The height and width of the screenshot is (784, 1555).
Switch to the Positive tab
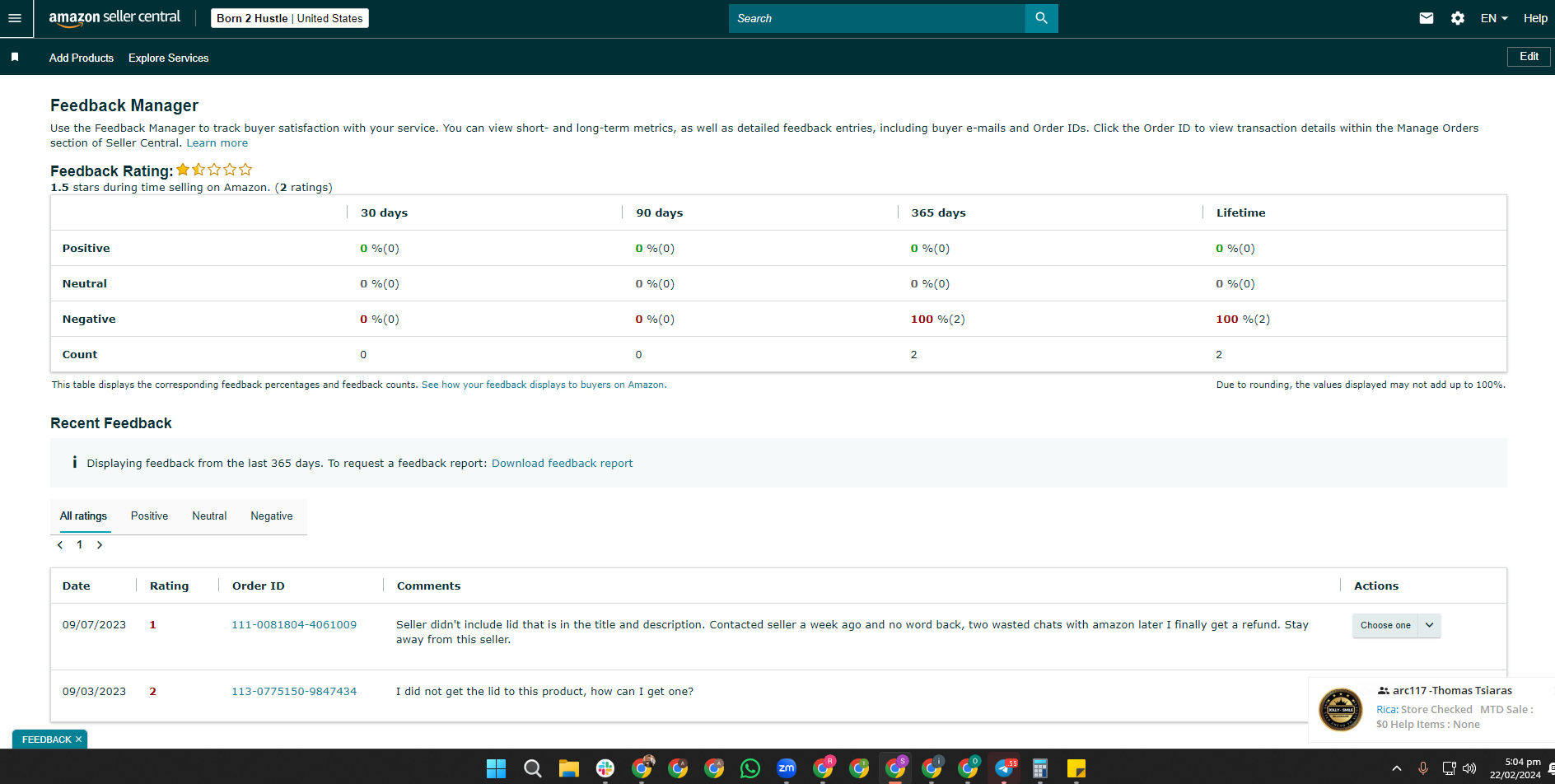pyautogui.click(x=149, y=516)
